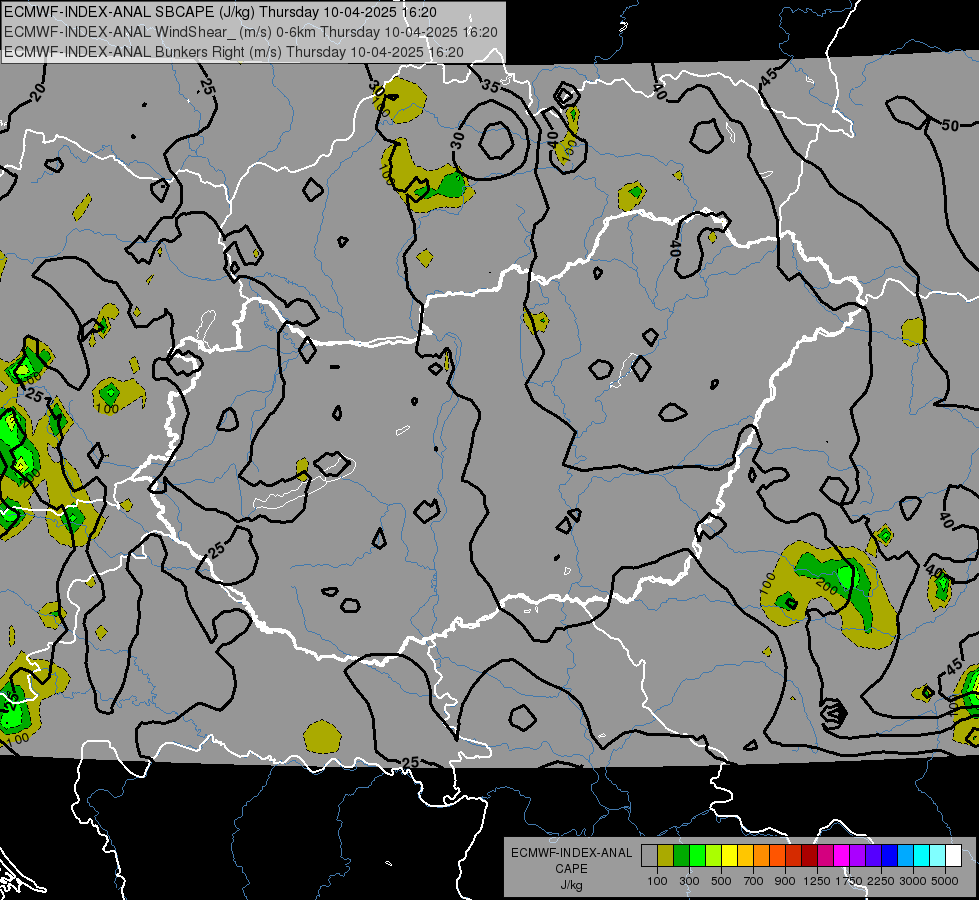Select the purple swatch after 1750

pos(857,855)
